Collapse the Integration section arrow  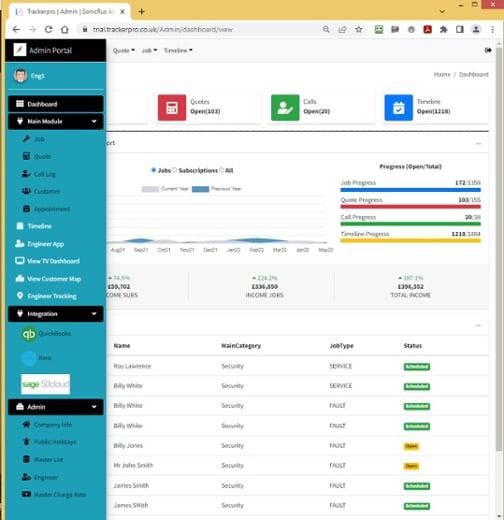(x=94, y=314)
